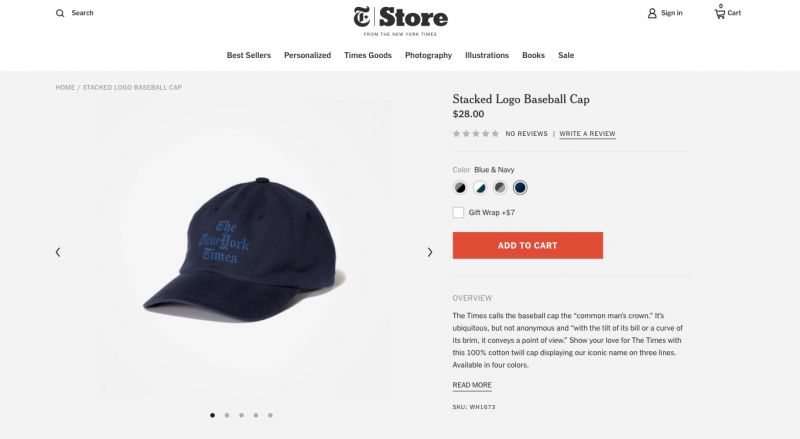Show next product image arrow
Screen dimensions: 800x439
tap(430, 252)
